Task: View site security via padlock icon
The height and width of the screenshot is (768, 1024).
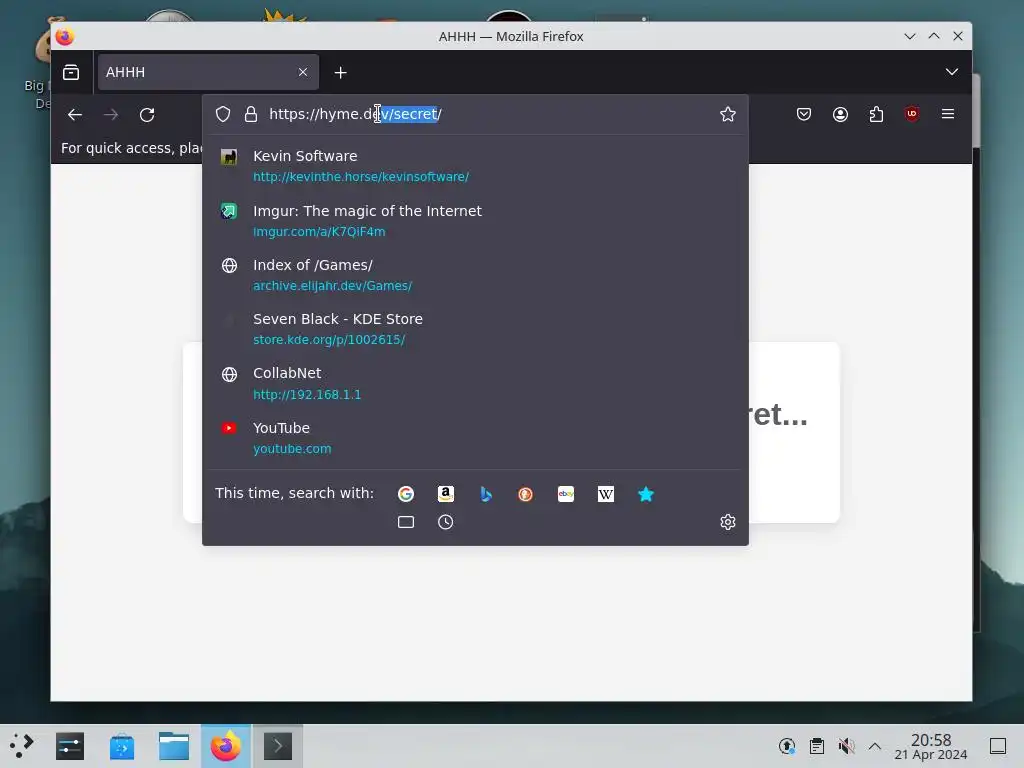Action: tap(251, 114)
